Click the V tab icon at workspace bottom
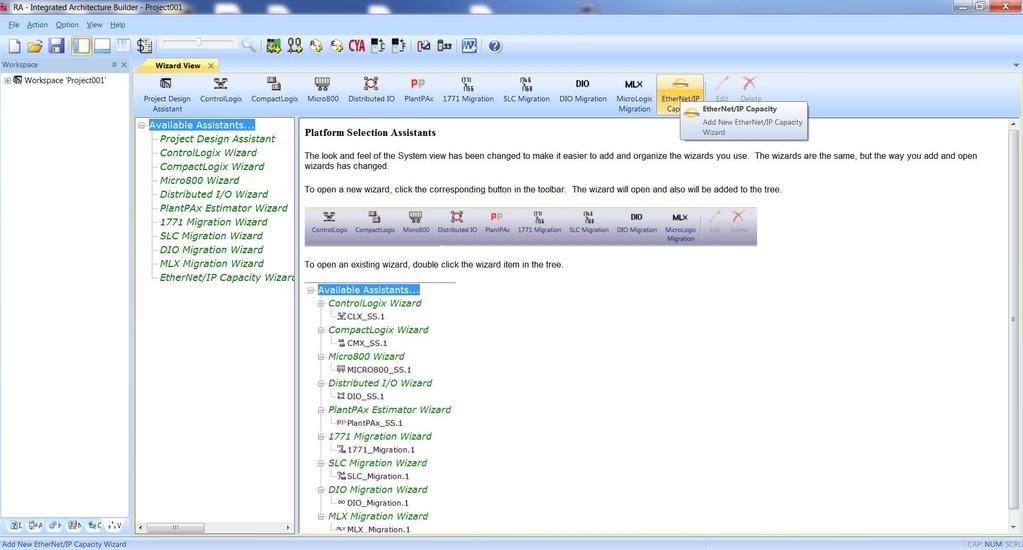 [115, 525]
